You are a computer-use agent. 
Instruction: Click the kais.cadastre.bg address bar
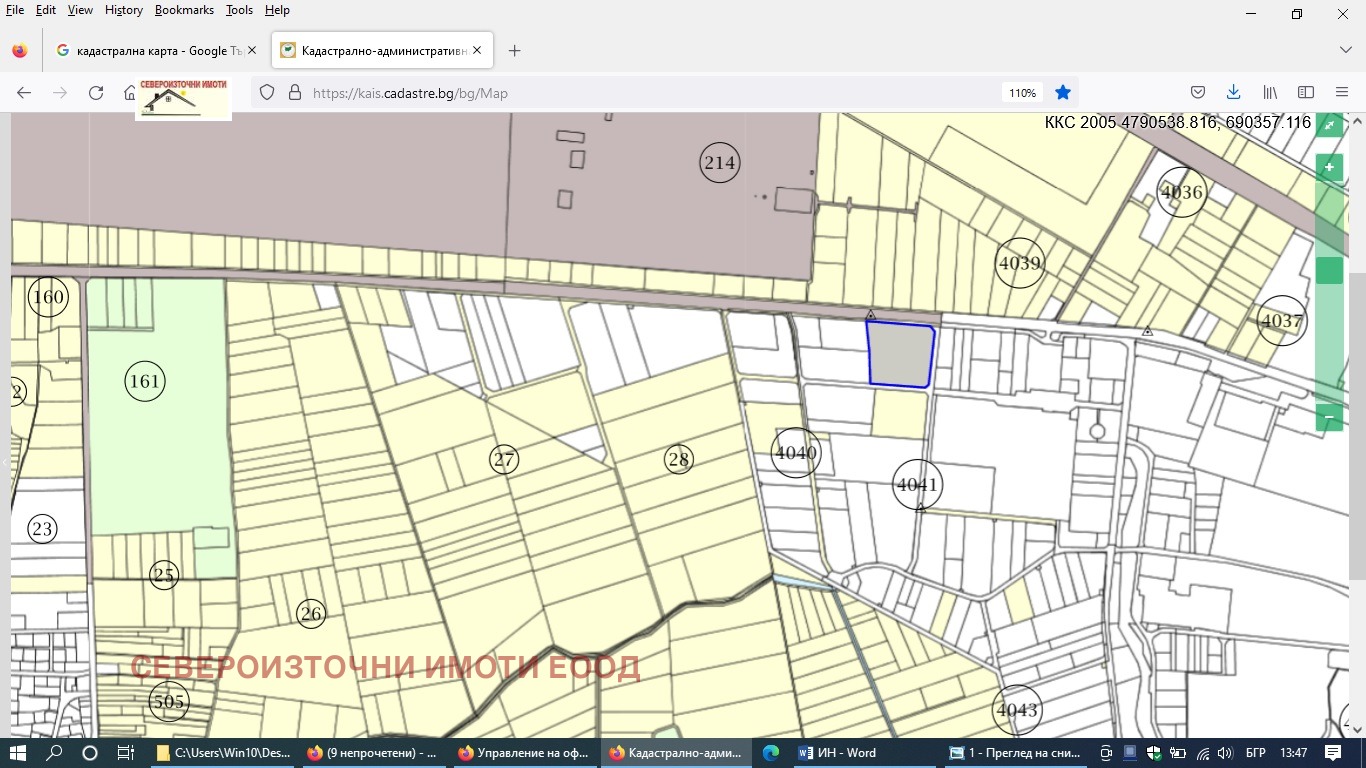(600, 93)
